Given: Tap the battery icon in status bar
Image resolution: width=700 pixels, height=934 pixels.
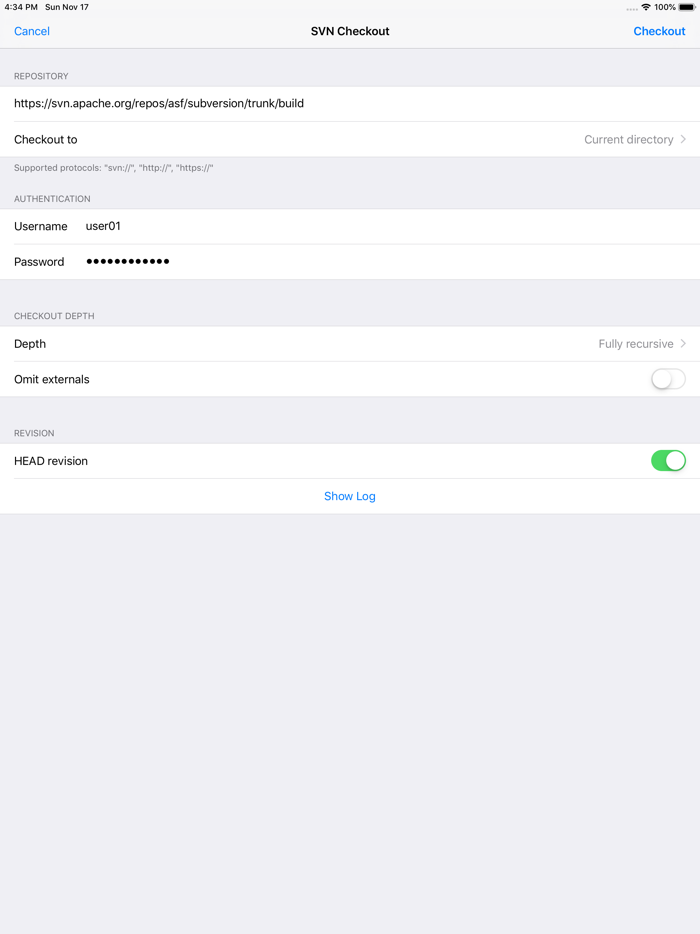Looking at the screenshot, I should [687, 7].
